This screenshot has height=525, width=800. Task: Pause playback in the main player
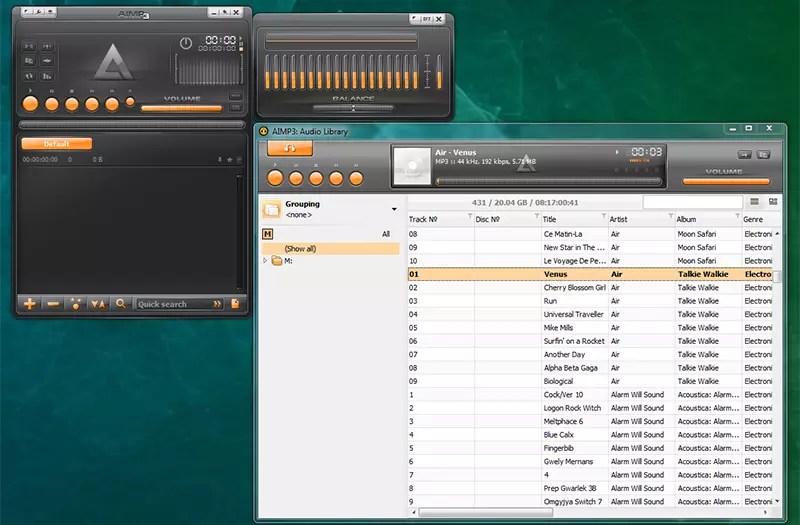[x=52, y=104]
